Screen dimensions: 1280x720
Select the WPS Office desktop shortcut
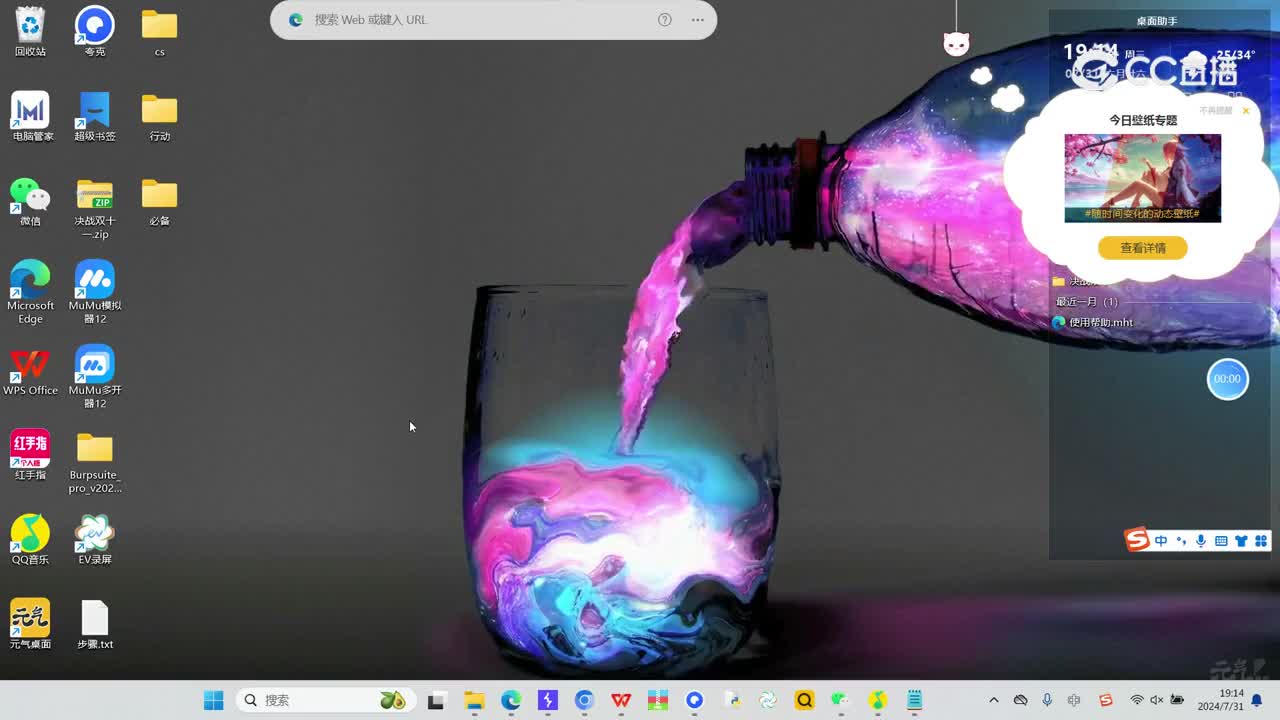30,371
